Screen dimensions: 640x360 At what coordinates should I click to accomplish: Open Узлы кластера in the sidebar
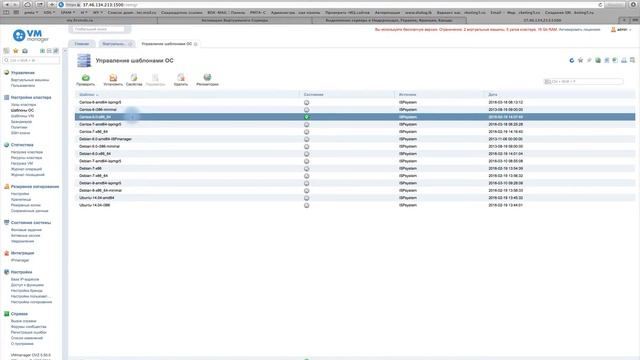[x=23, y=105]
